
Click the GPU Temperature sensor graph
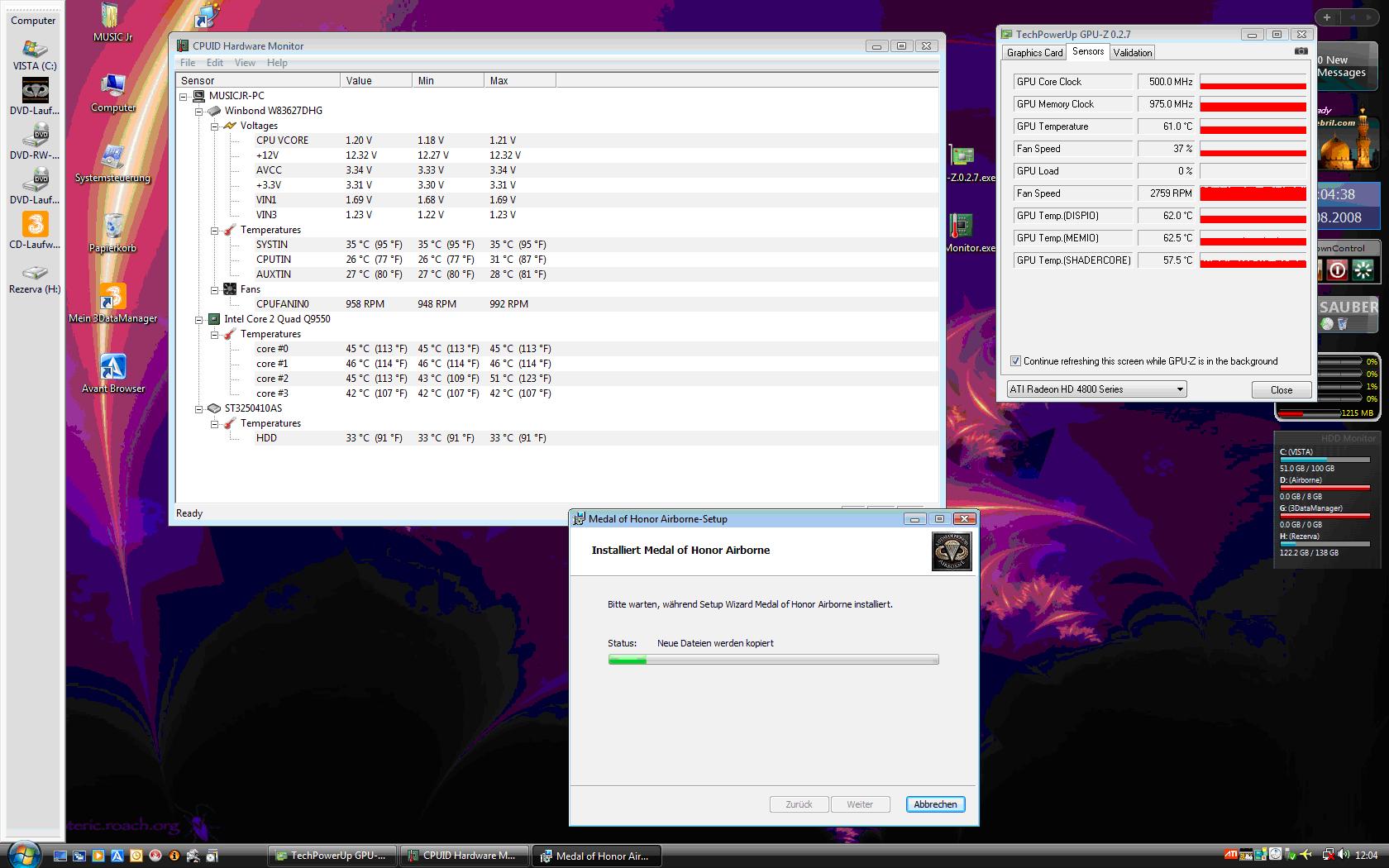click(1253, 126)
